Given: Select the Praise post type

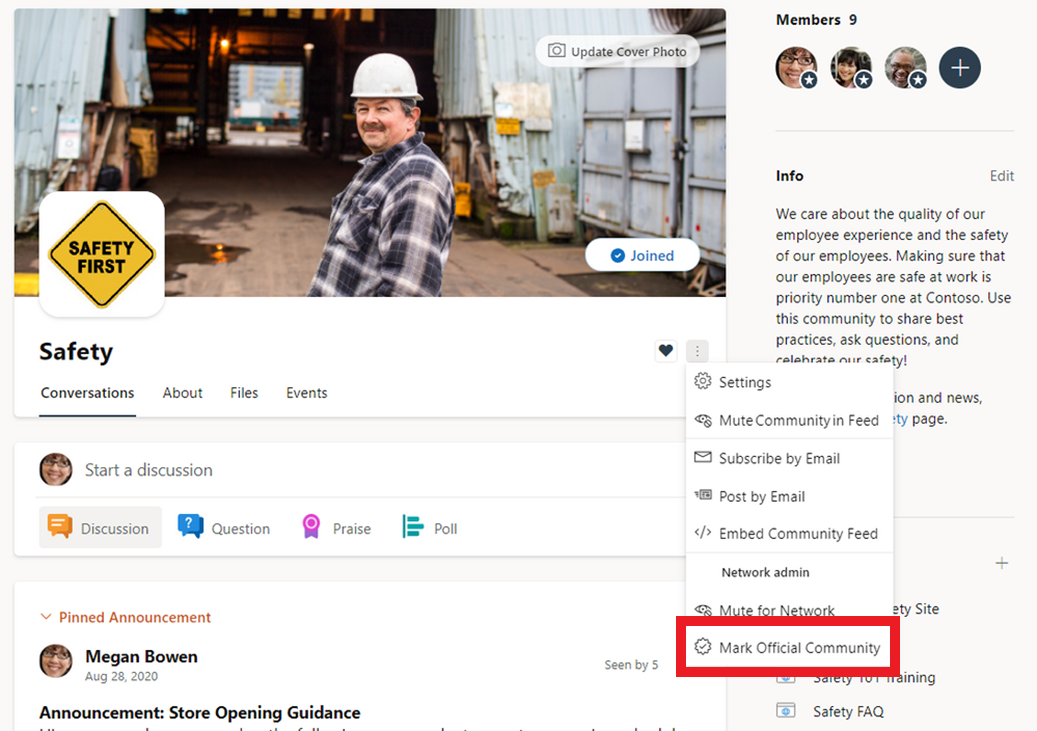Looking at the screenshot, I should (337, 528).
